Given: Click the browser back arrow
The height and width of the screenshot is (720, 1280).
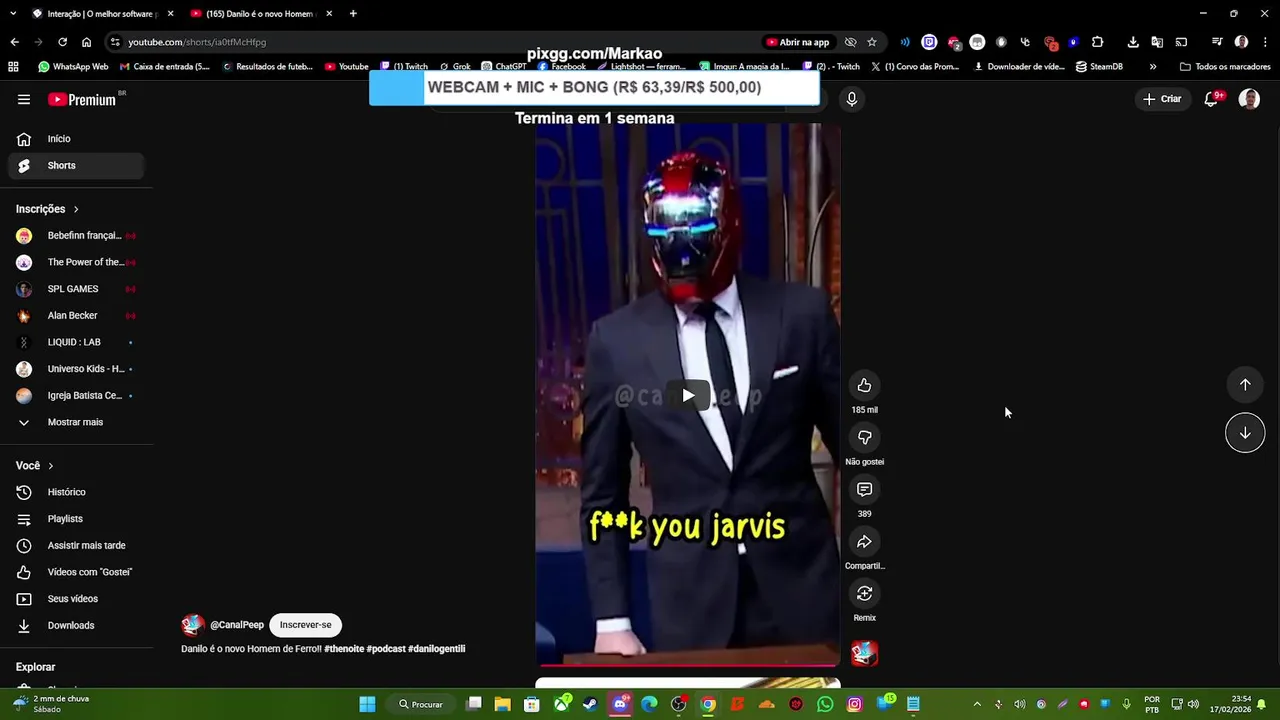Looking at the screenshot, I should click(14, 42).
